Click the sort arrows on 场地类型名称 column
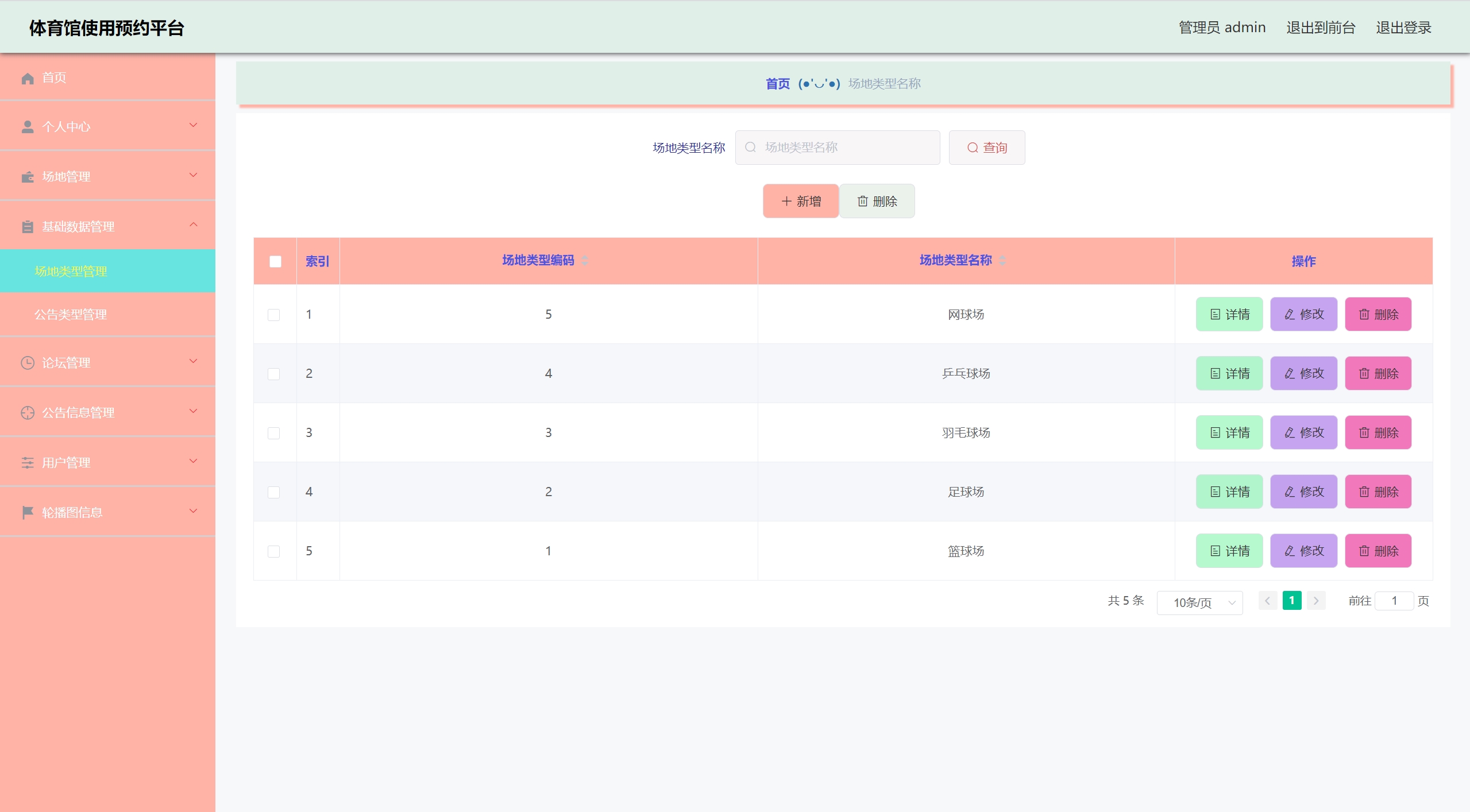 pos(1002,260)
